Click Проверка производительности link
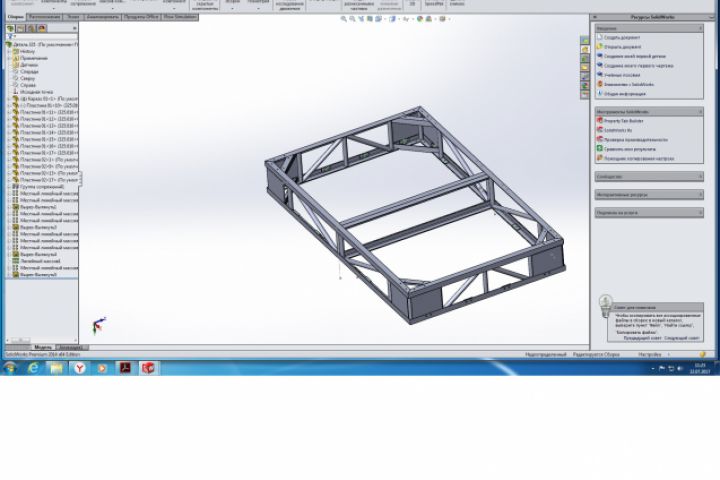720x480 pixels. (636, 140)
